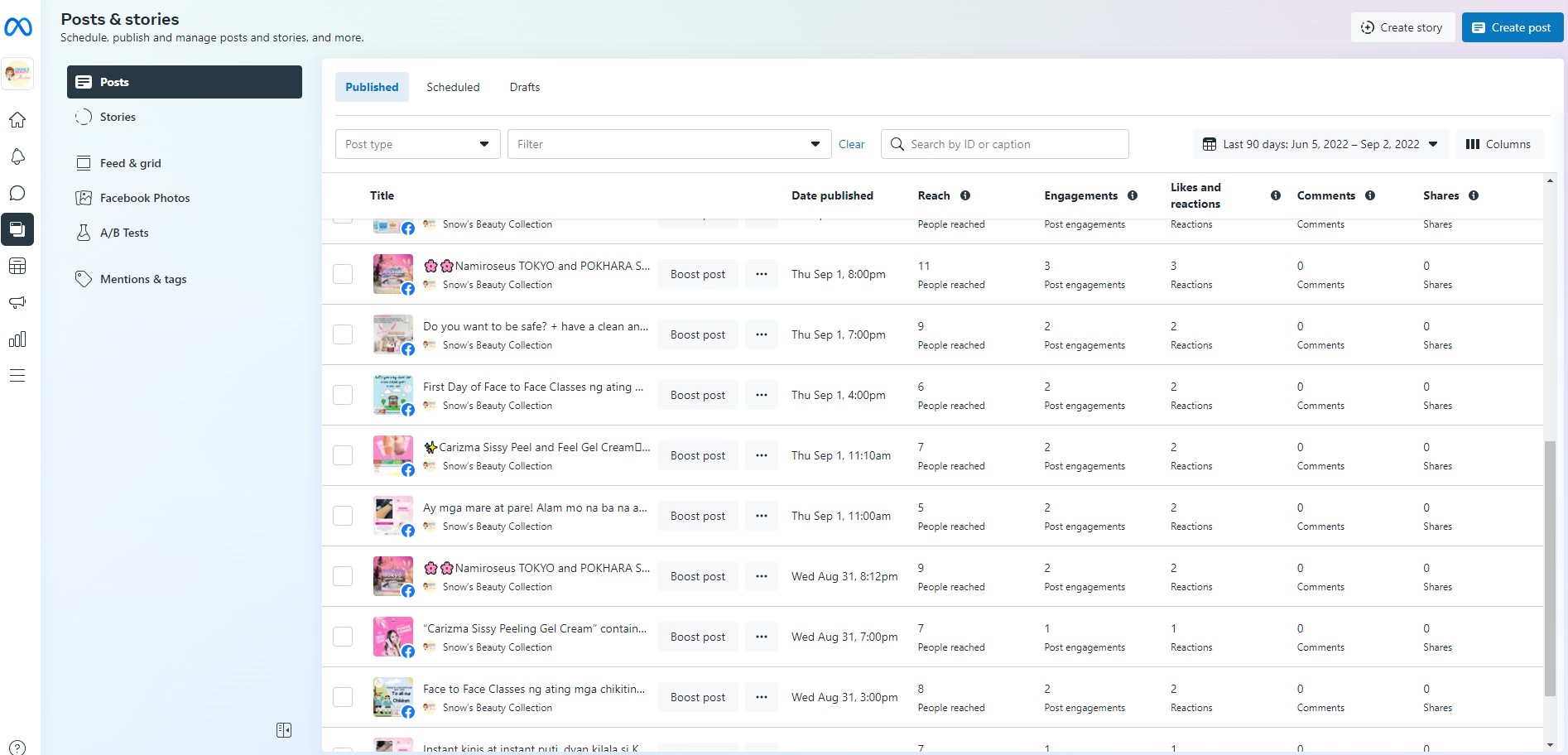
Task: Open All tools hamburger menu
Action: click(17, 375)
